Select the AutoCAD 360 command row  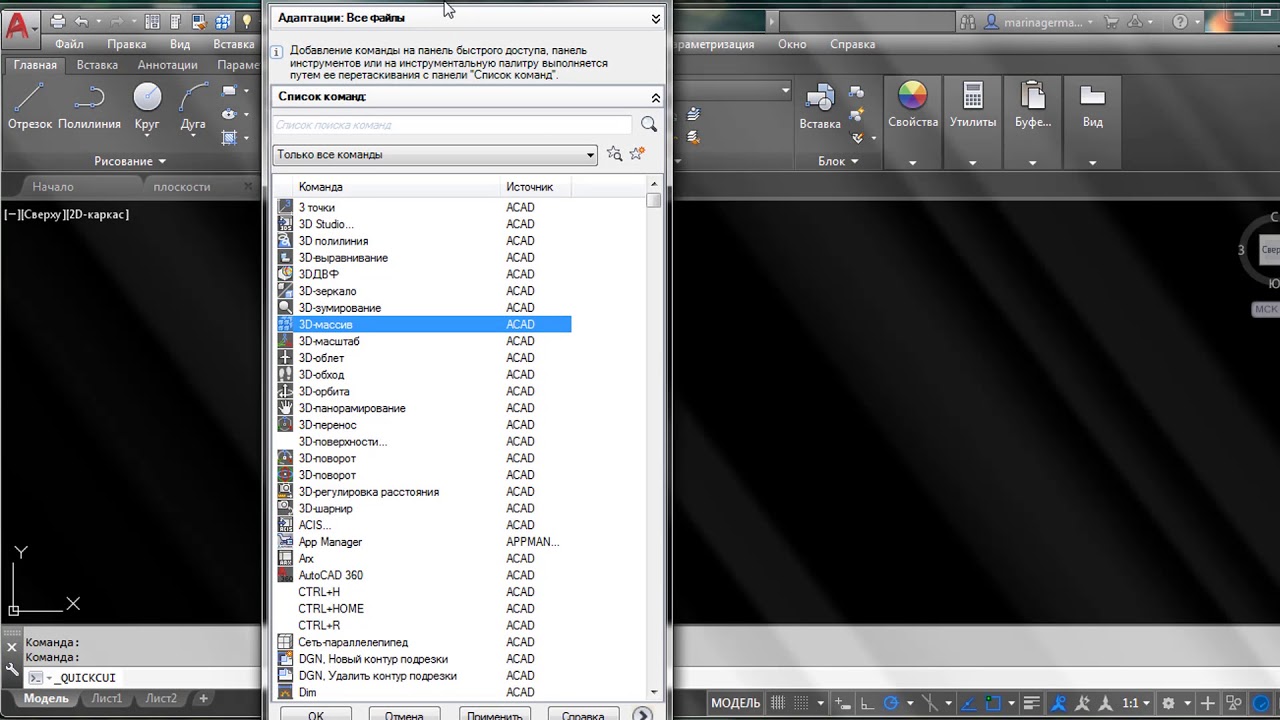pos(424,575)
